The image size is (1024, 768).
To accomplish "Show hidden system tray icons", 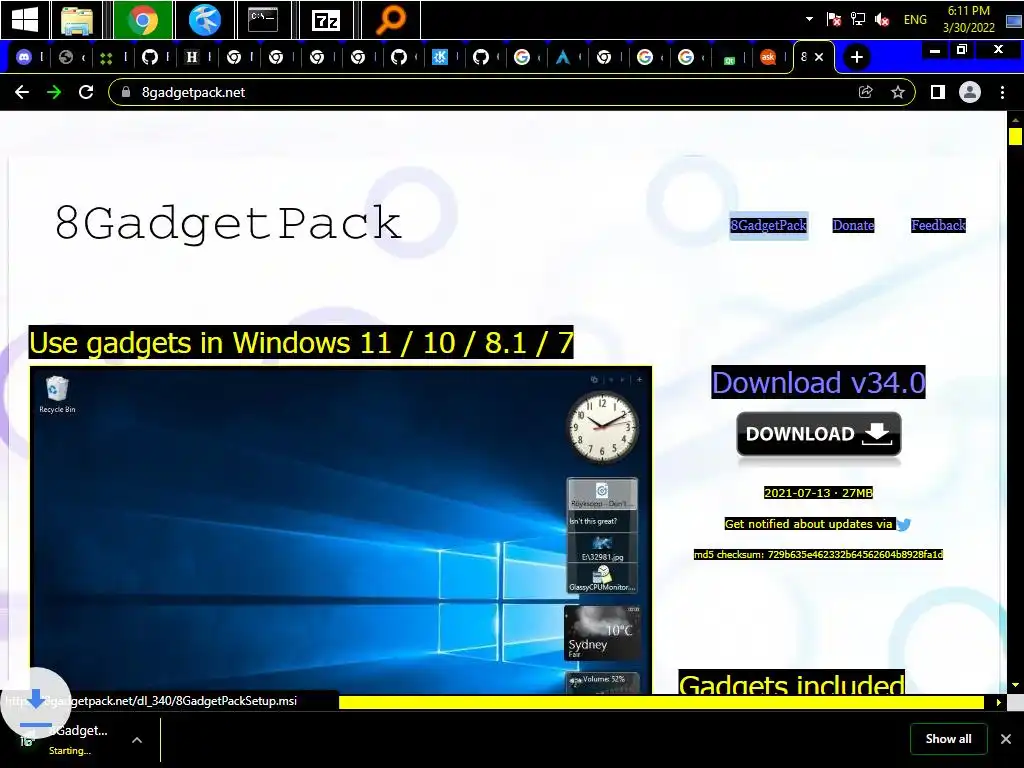I will coord(810,19).
